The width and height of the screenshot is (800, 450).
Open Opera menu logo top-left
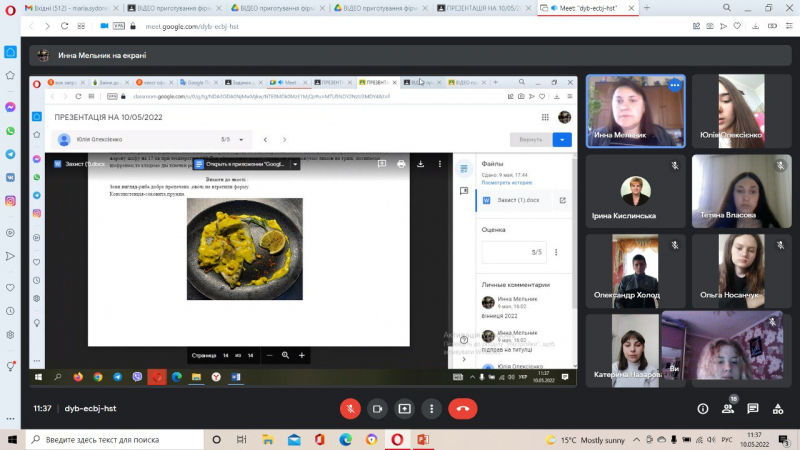point(10,10)
